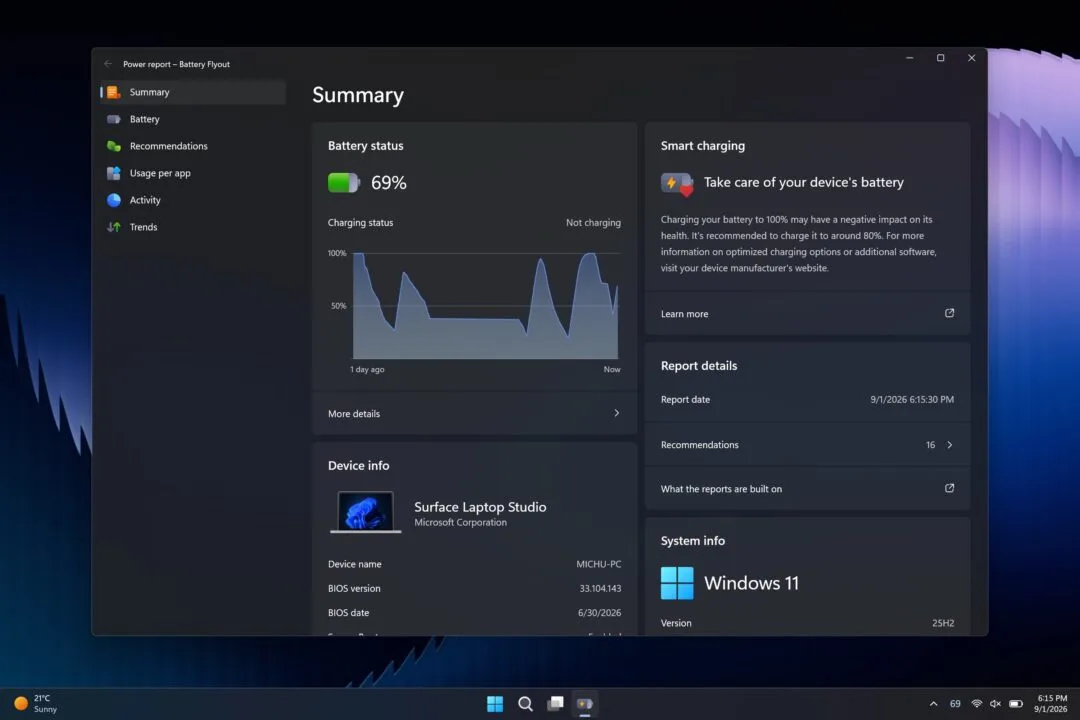Click the Surface Laptop Studio name text
Image resolution: width=1080 pixels, height=720 pixels.
tap(480, 507)
